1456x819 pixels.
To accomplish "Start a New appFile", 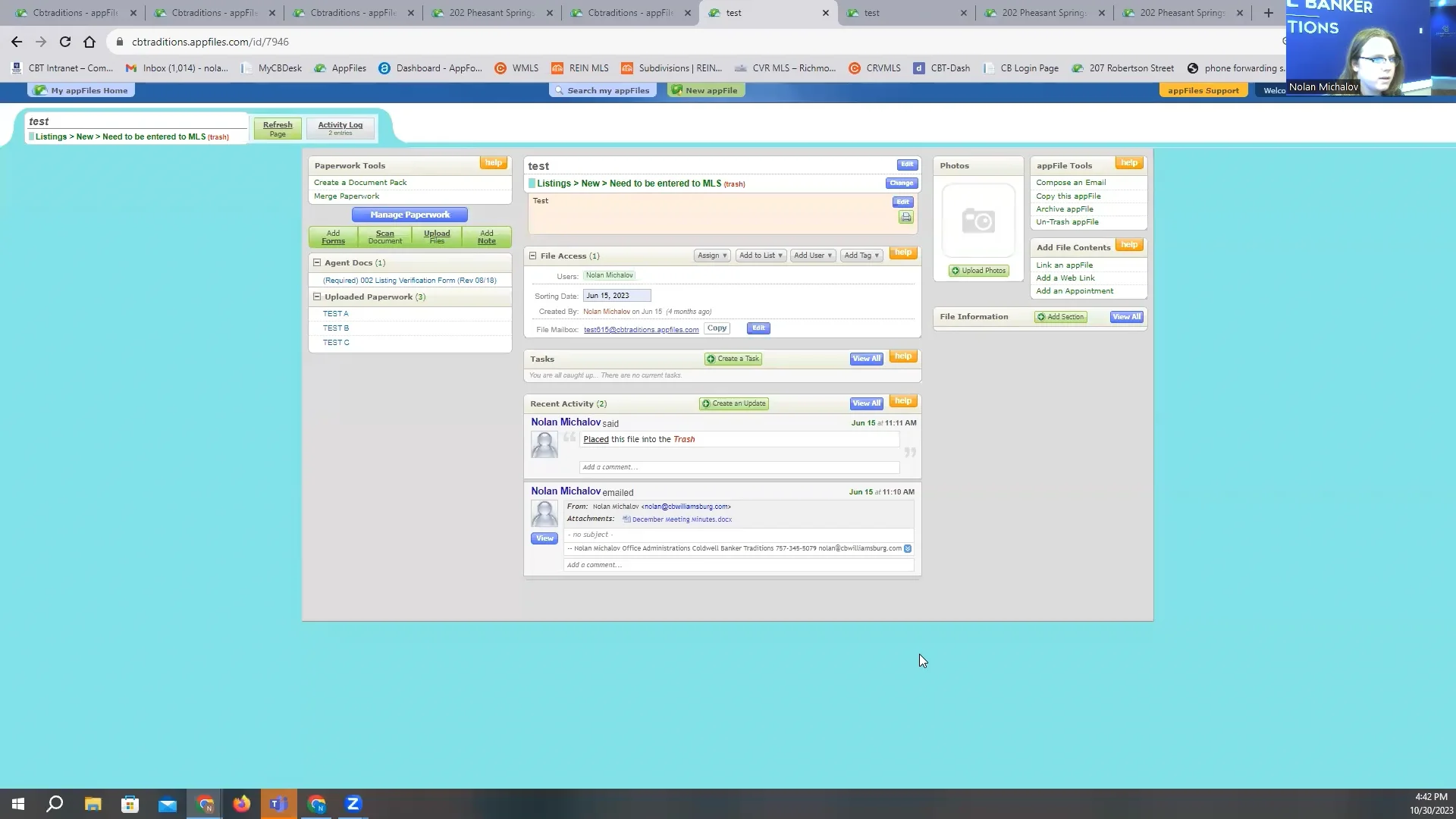I will tap(705, 90).
